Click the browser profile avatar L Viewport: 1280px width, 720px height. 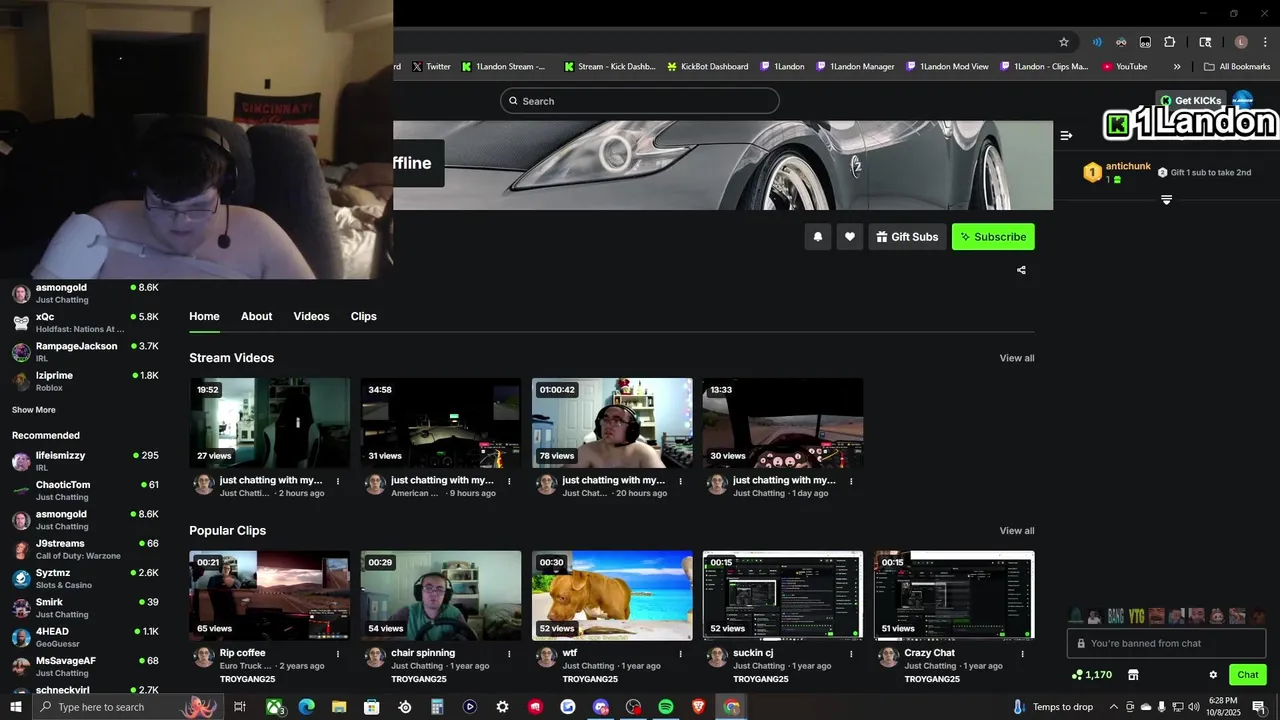pos(1241,42)
